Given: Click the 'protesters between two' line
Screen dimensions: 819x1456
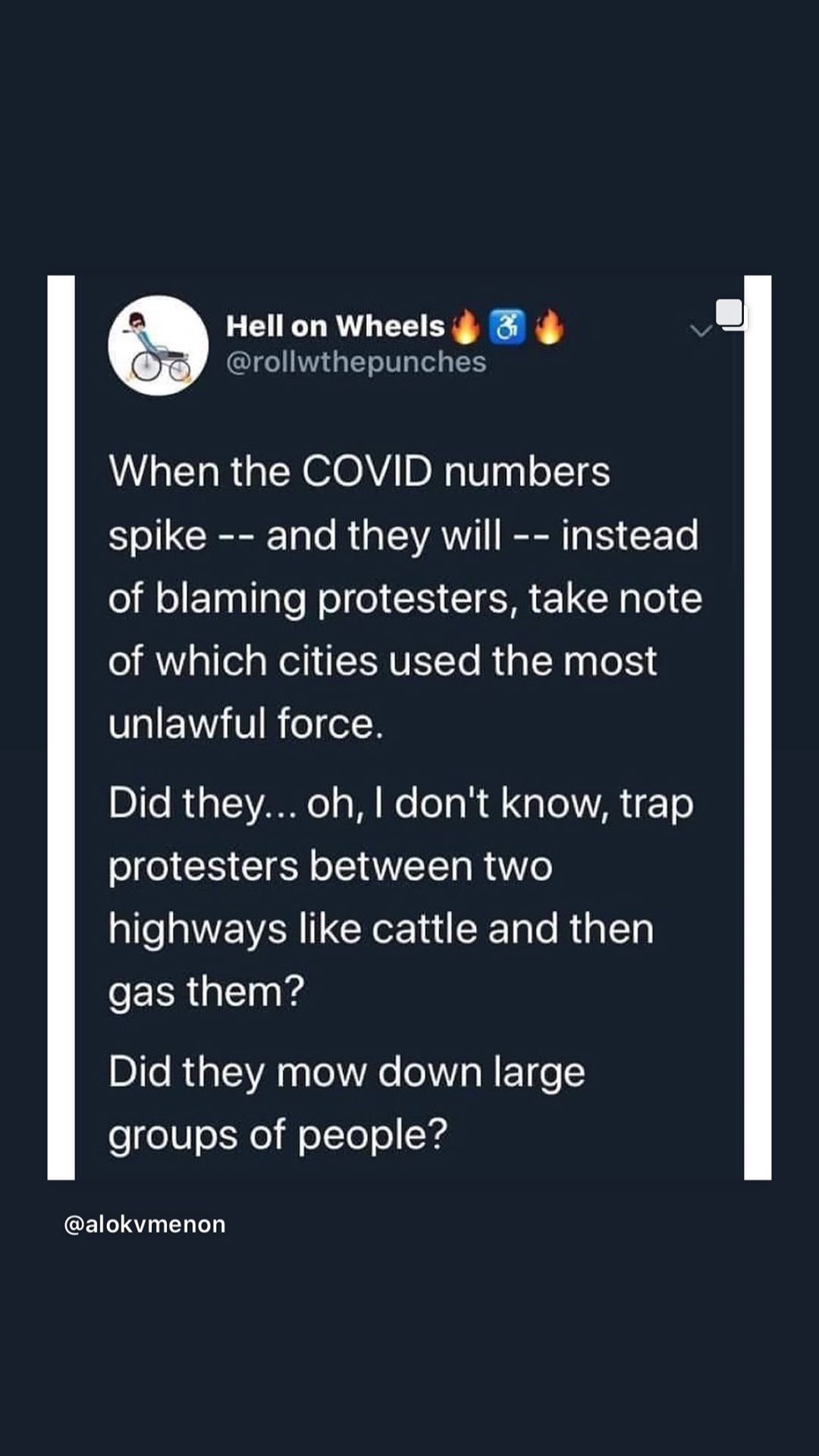Looking at the screenshot, I should [330, 866].
